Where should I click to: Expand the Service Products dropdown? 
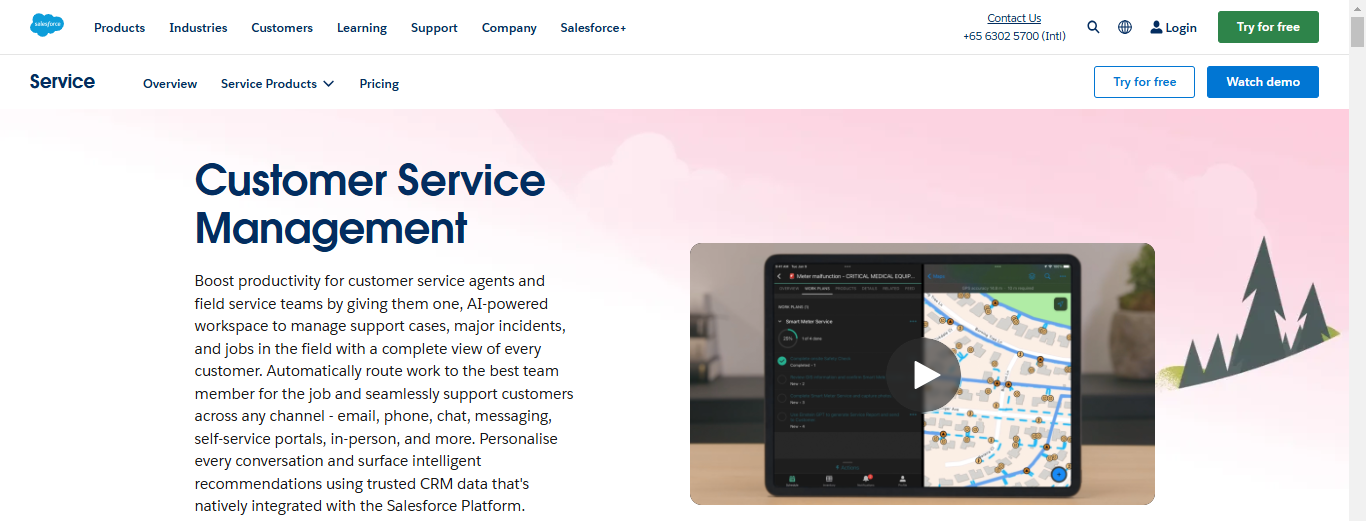(x=277, y=84)
